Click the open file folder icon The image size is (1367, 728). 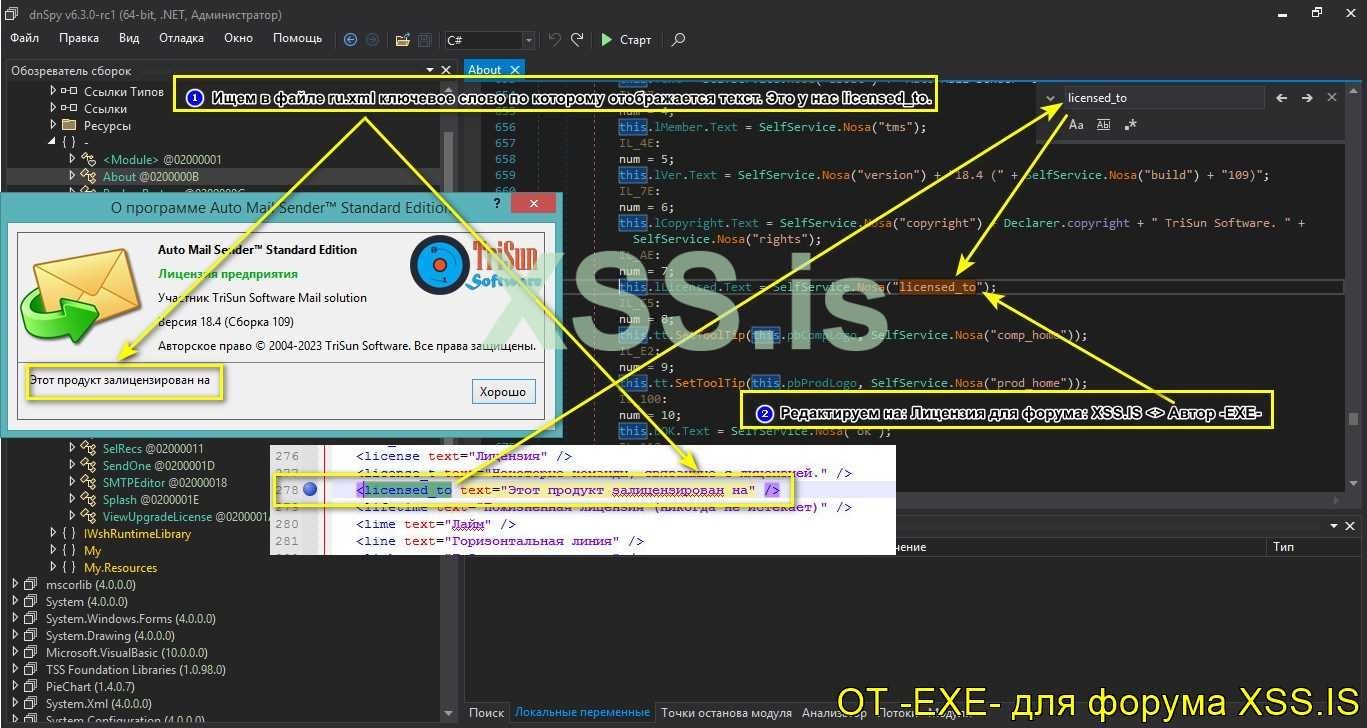click(402, 40)
